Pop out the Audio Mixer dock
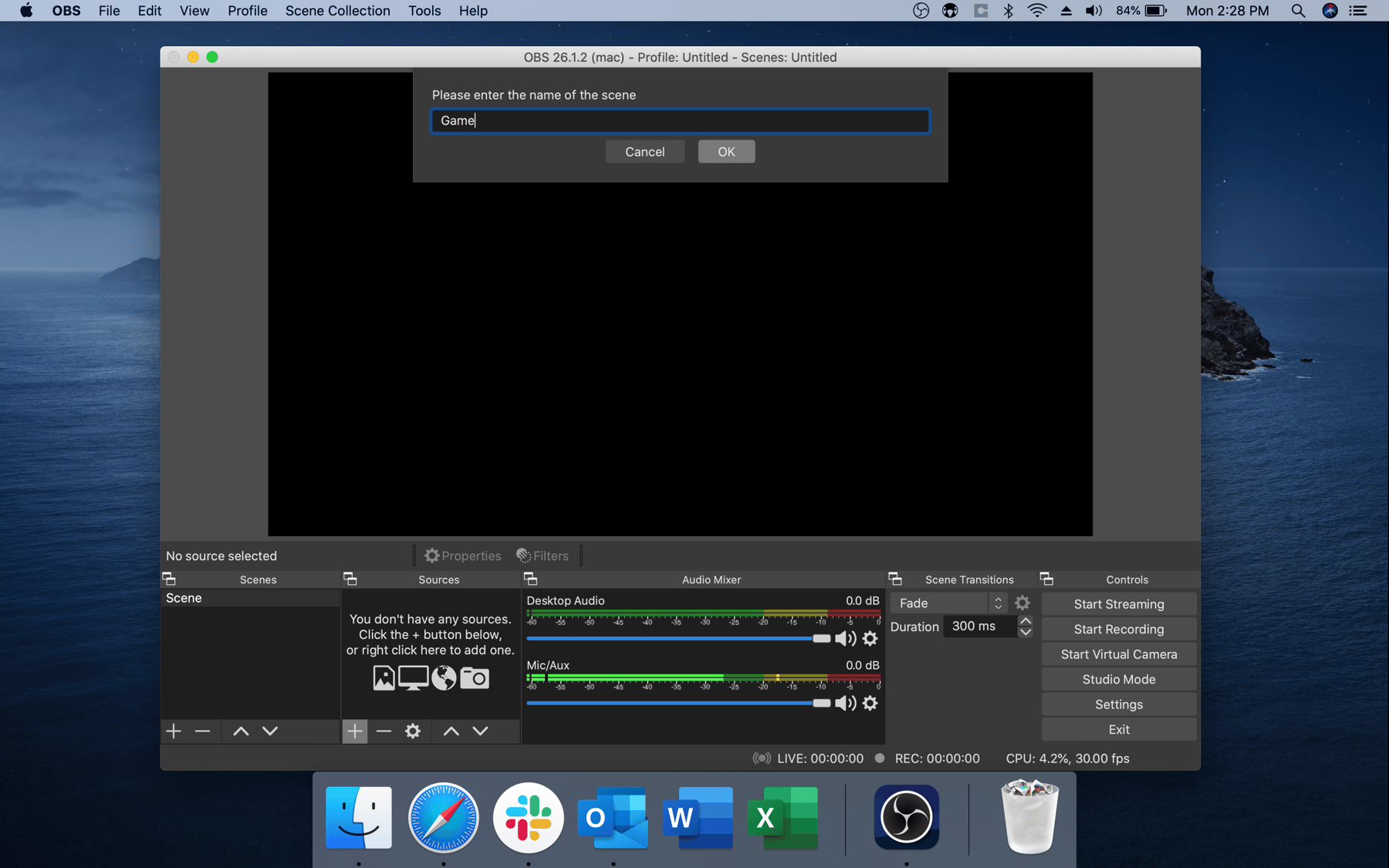The height and width of the screenshot is (868, 1389). [531, 579]
